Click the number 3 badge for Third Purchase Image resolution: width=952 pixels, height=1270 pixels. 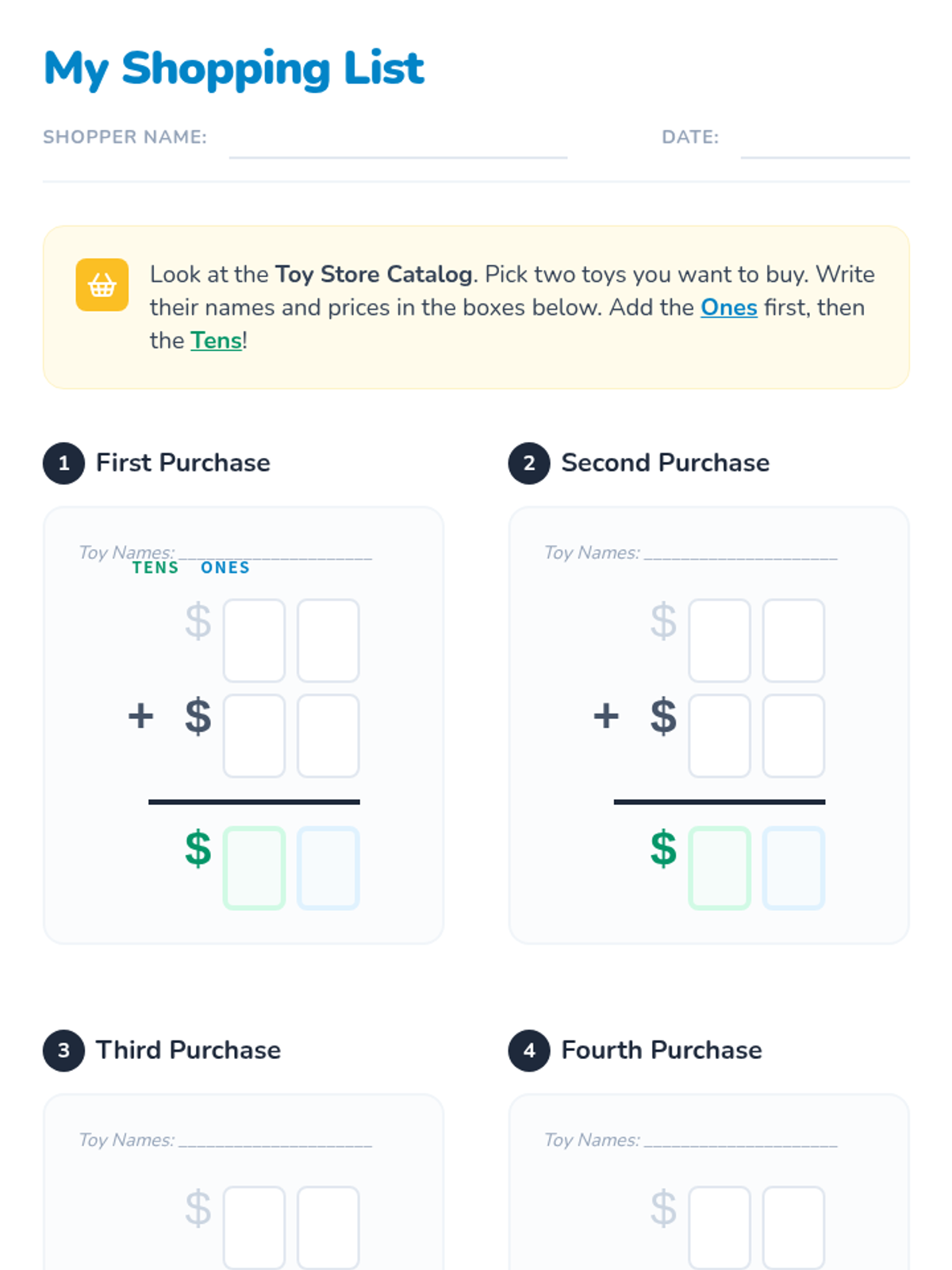tap(64, 1050)
